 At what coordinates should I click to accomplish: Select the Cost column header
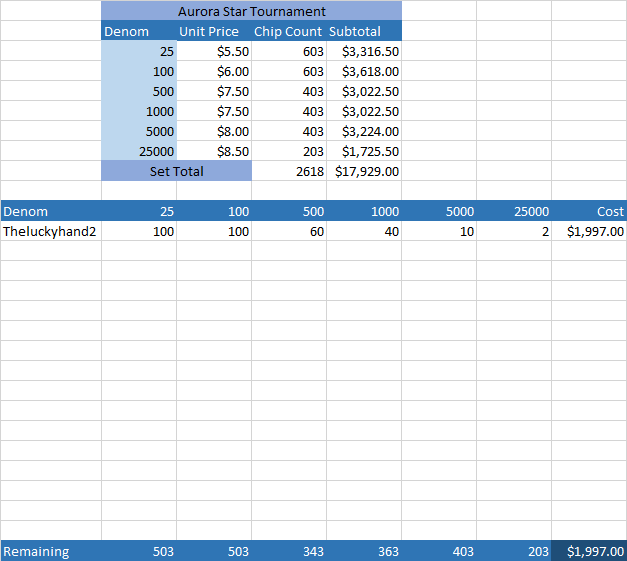588,211
